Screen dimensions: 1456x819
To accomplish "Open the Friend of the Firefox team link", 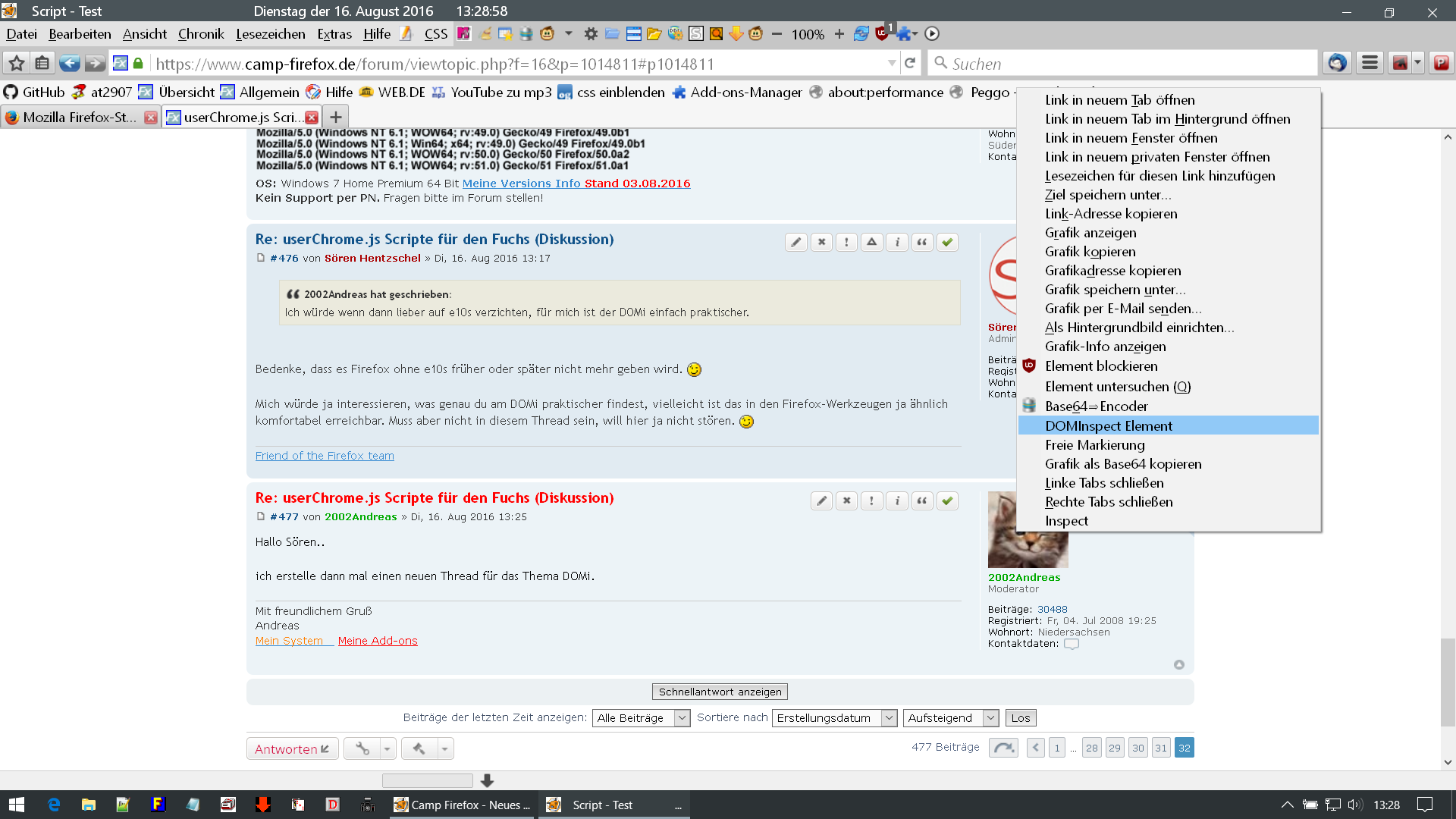I will [325, 455].
